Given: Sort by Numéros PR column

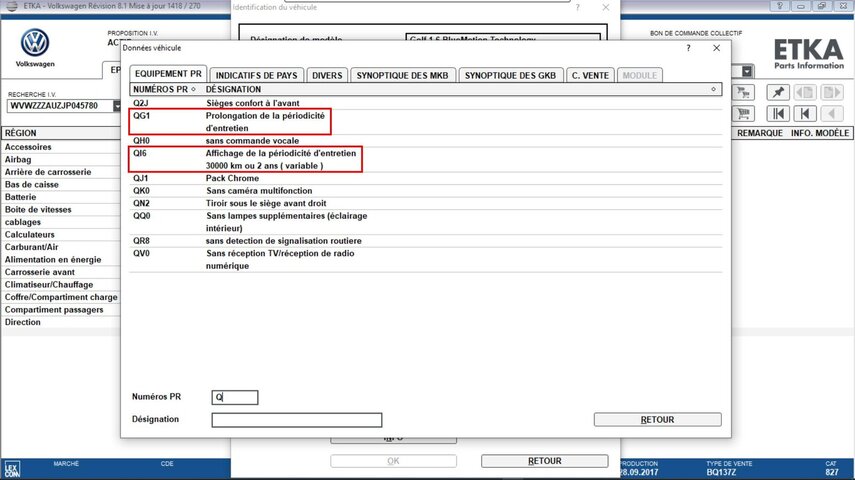Looking at the screenshot, I should tap(164, 89).
